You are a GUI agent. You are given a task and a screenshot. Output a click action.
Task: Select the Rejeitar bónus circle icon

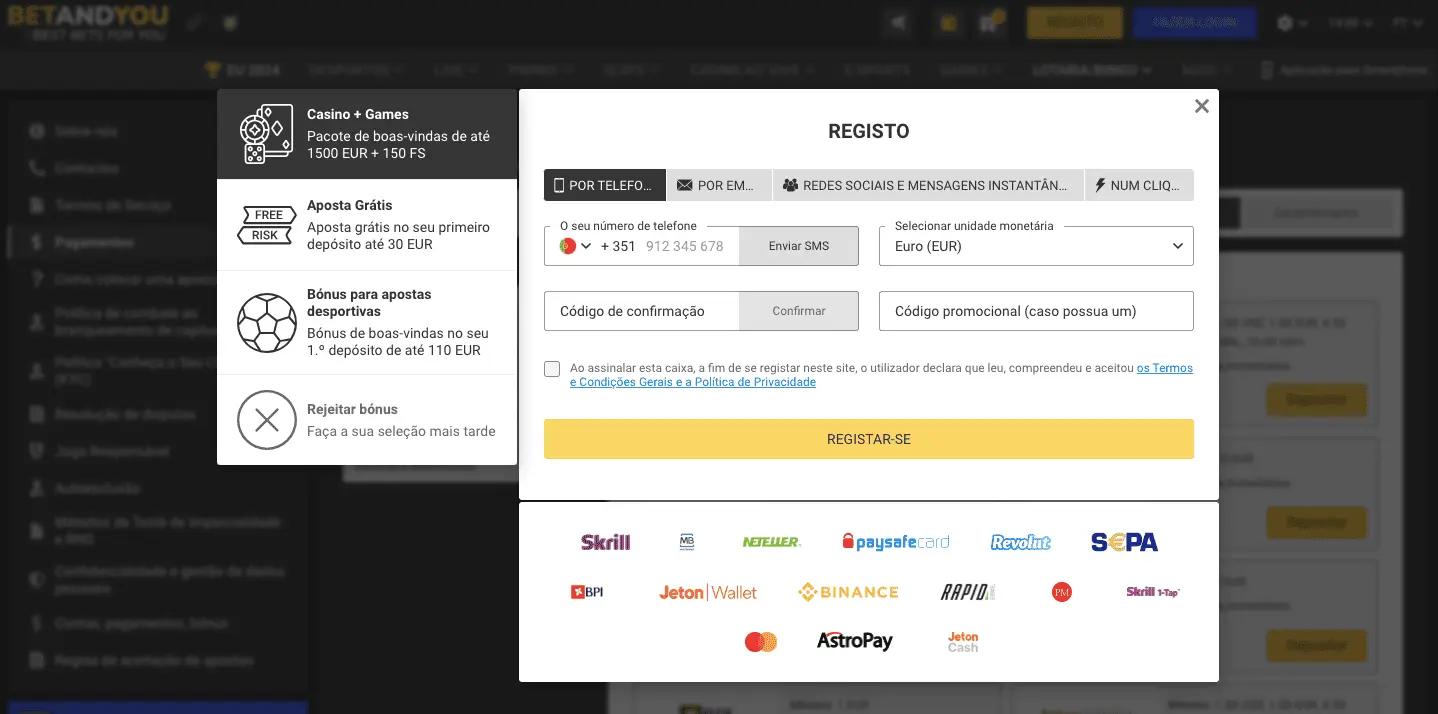pyautogui.click(x=266, y=420)
